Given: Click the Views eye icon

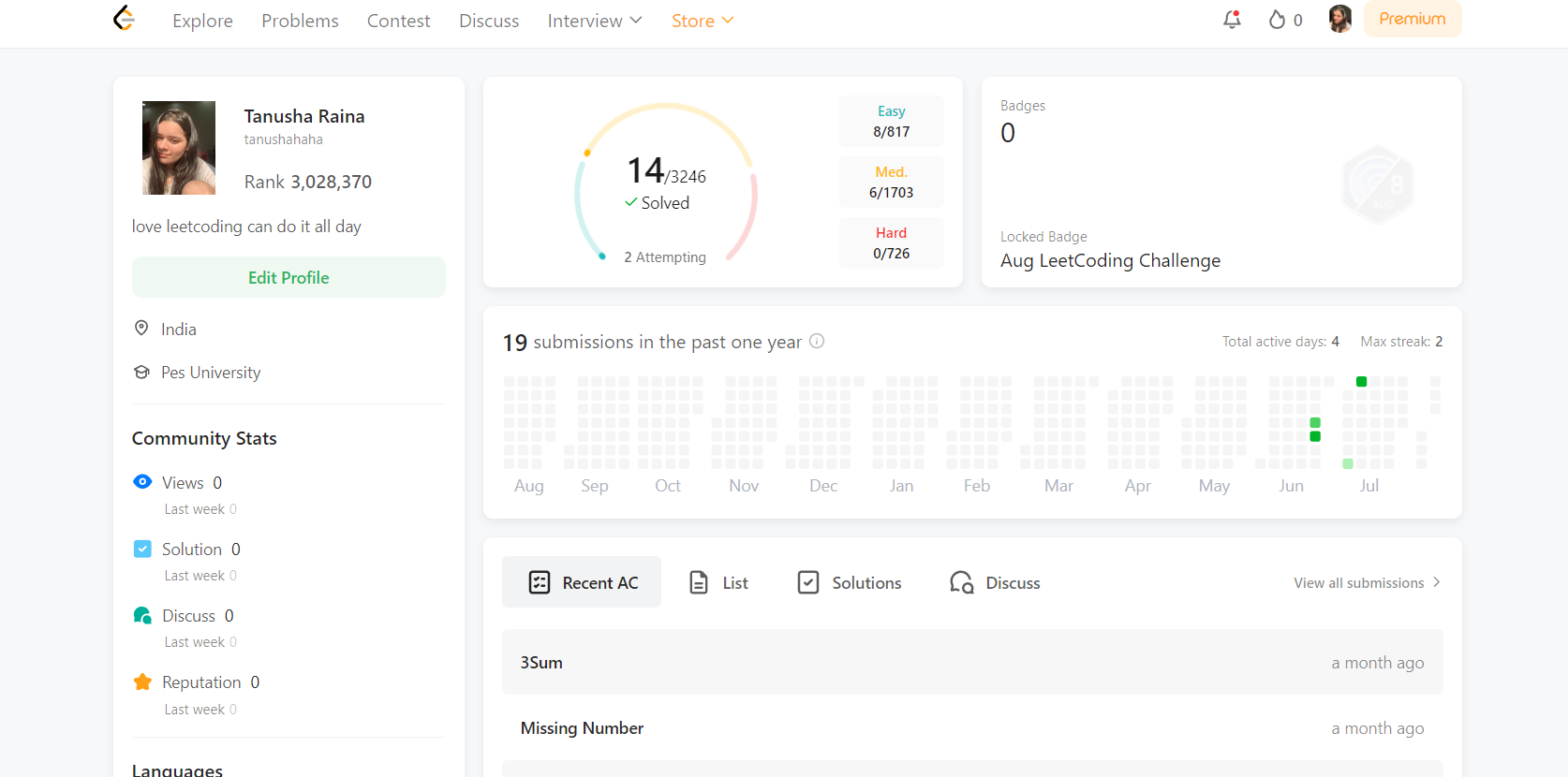Looking at the screenshot, I should coord(142,482).
